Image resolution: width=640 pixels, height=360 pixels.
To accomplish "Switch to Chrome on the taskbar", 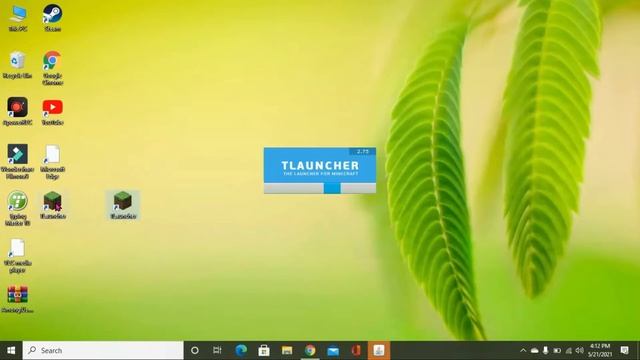I will point(310,350).
